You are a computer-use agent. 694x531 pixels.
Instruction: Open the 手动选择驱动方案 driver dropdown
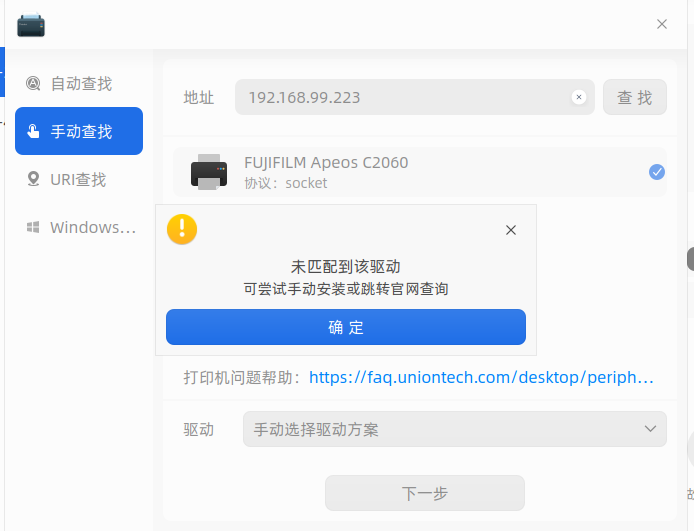[455, 429]
